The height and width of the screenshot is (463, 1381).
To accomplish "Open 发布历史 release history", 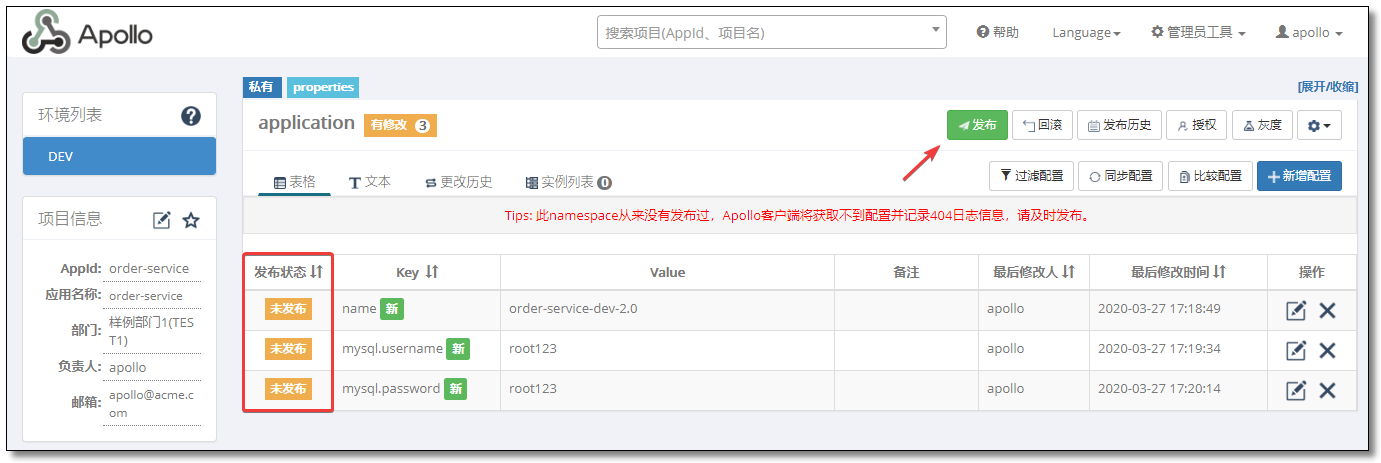I will pyautogui.click(x=1119, y=125).
